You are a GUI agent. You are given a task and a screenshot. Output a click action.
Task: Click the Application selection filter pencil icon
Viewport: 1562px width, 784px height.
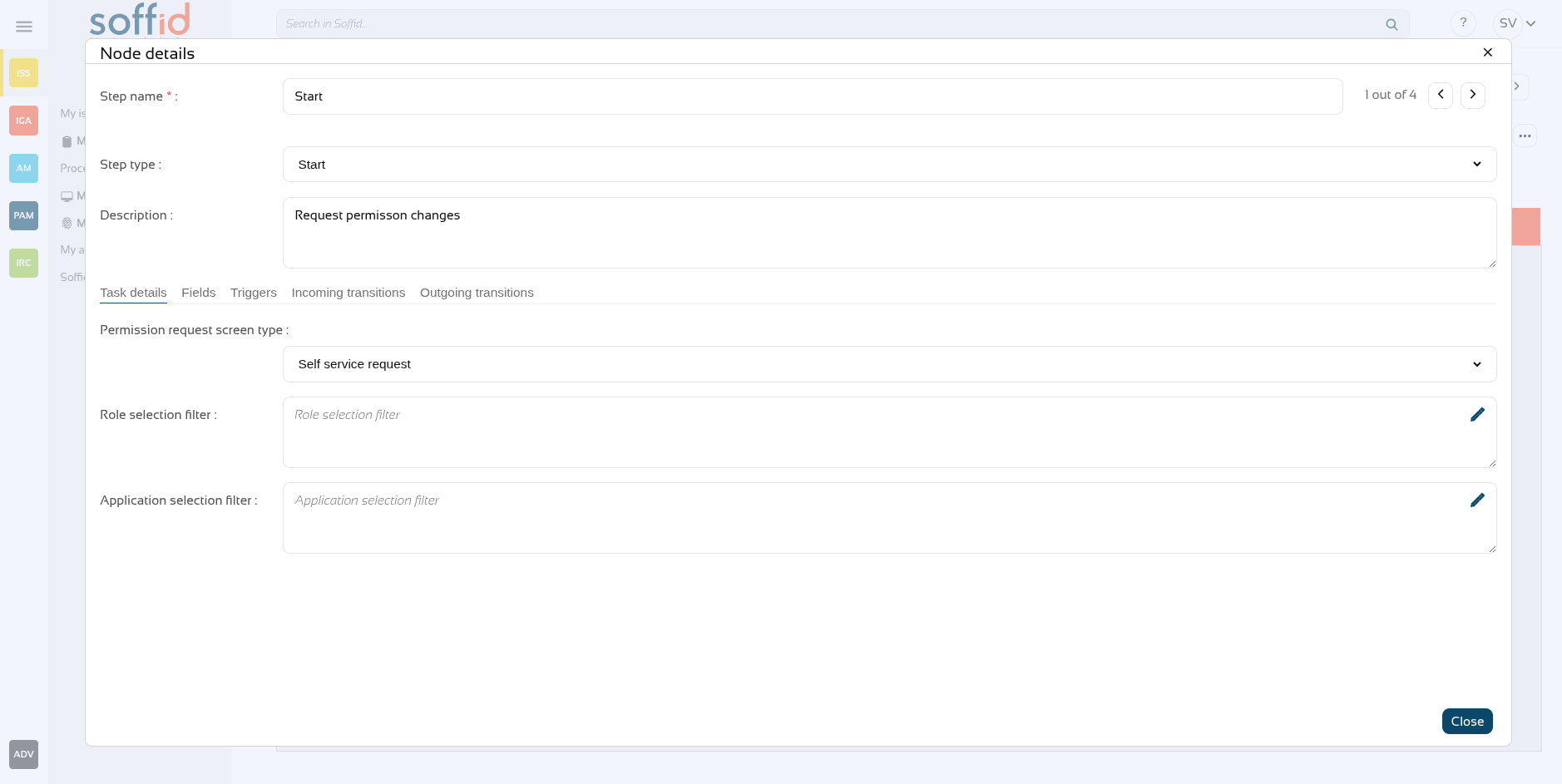[x=1477, y=500]
